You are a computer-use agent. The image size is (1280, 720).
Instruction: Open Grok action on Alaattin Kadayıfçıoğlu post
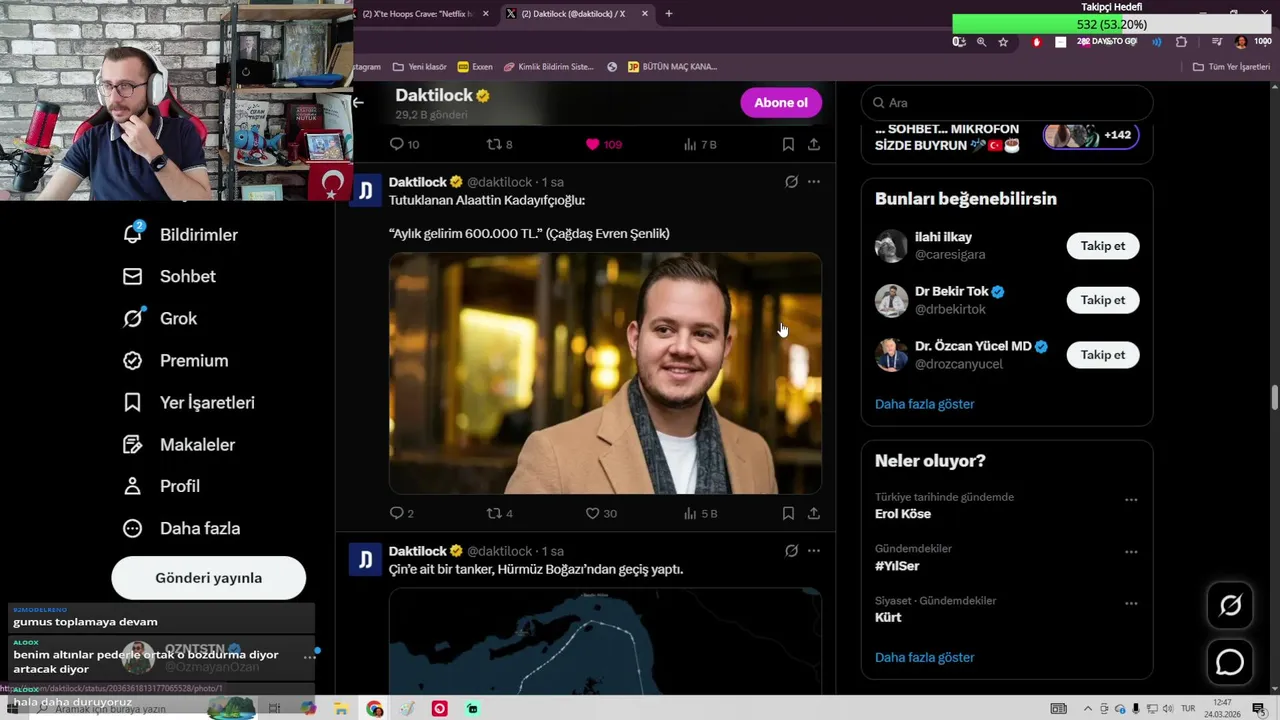(x=791, y=182)
